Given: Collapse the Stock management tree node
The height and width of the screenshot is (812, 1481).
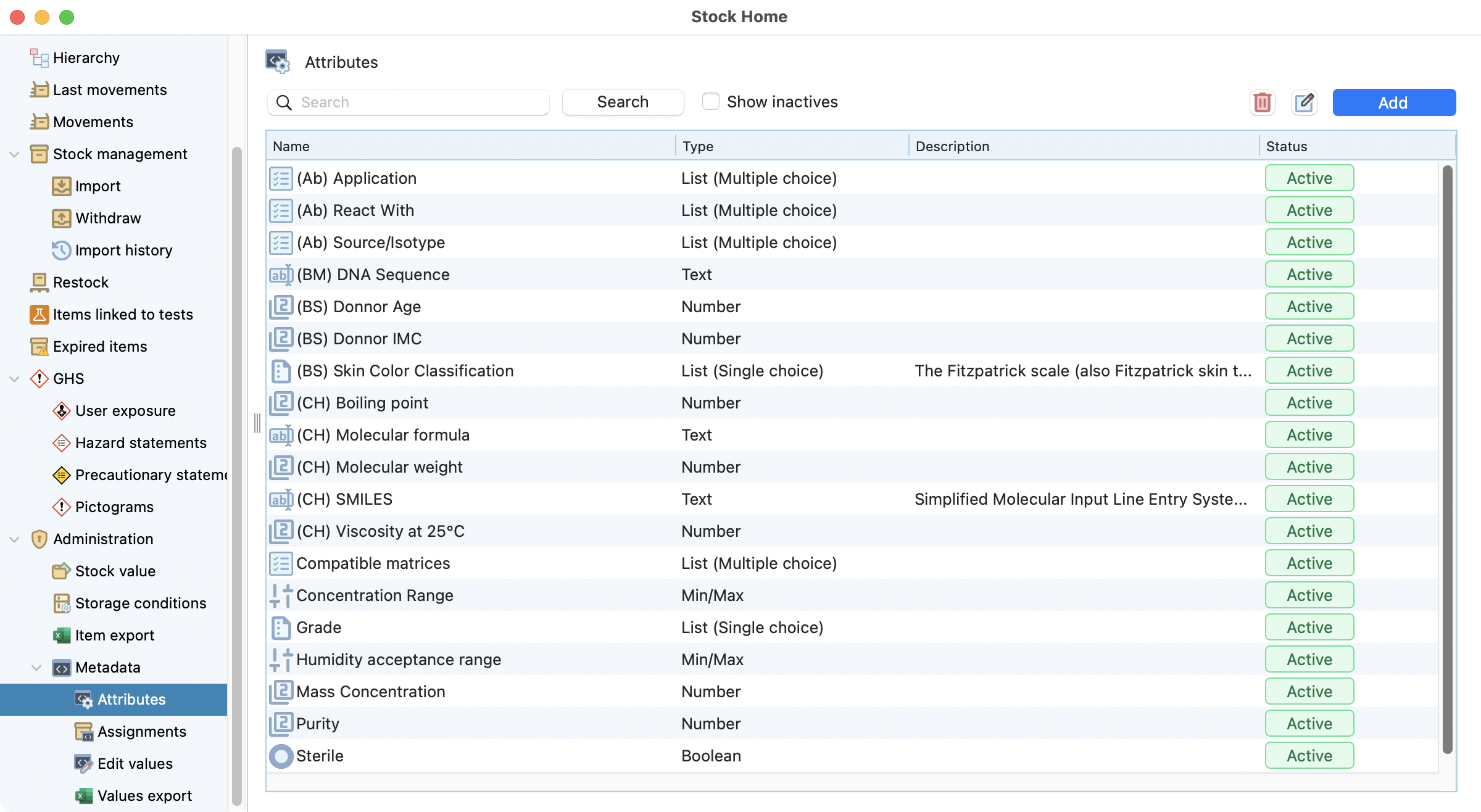Looking at the screenshot, I should coord(14,154).
